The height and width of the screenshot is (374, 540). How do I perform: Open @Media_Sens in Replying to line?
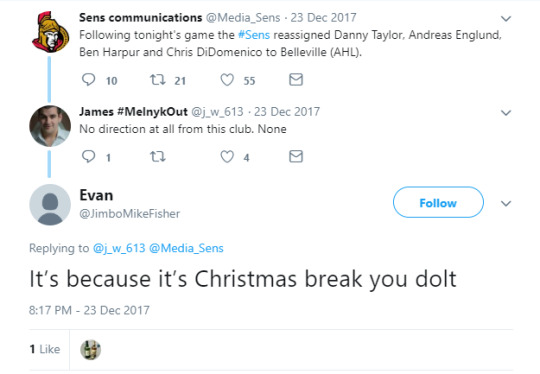pyautogui.click(x=186, y=248)
